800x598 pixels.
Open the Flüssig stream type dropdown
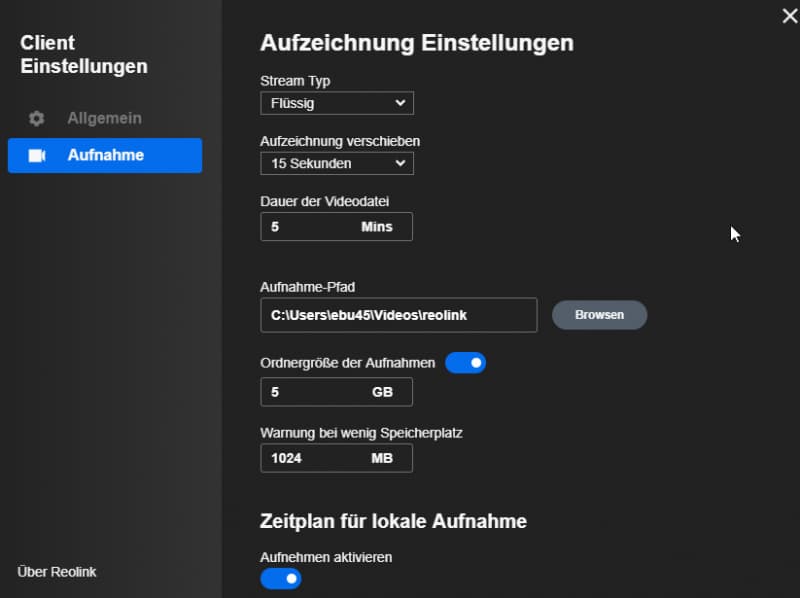[x=337, y=103]
